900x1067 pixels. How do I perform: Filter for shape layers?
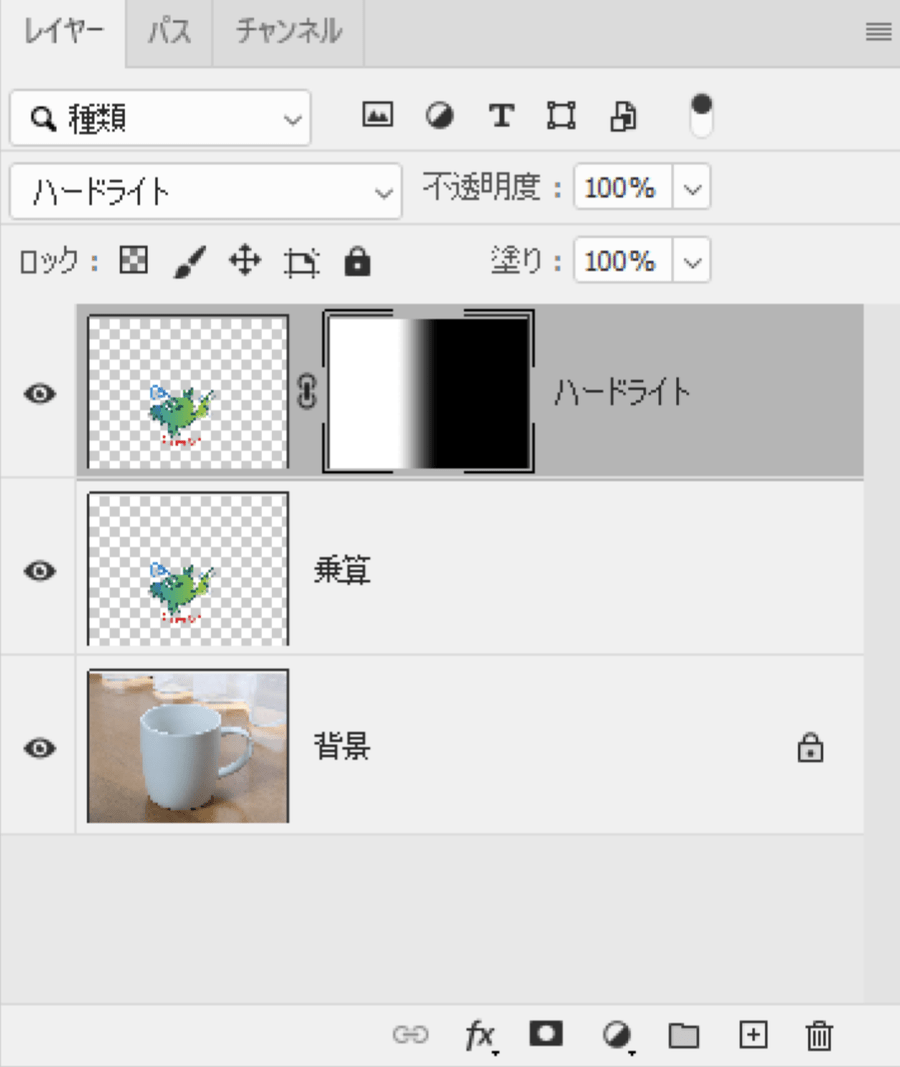pos(561,115)
